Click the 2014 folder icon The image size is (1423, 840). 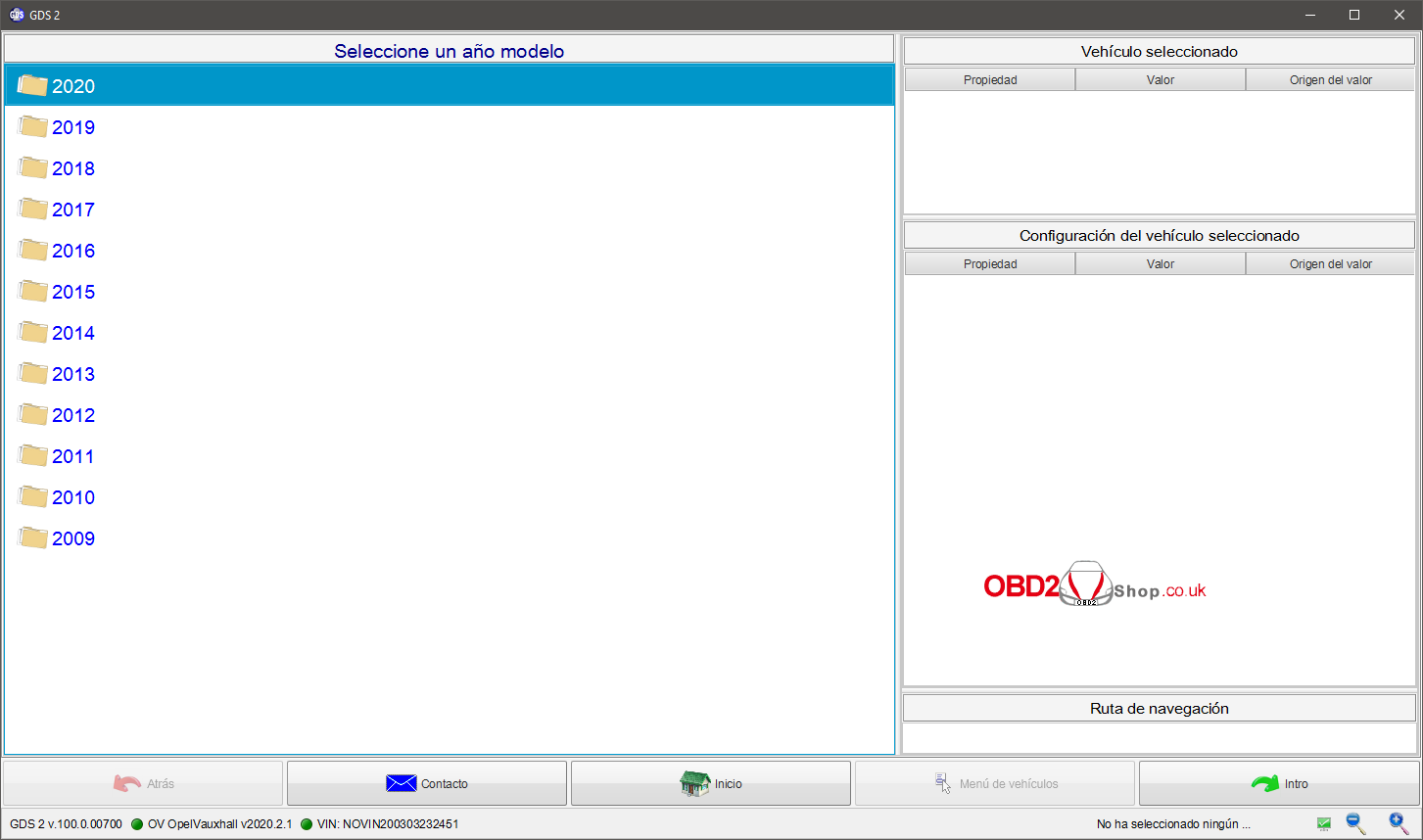(x=33, y=333)
